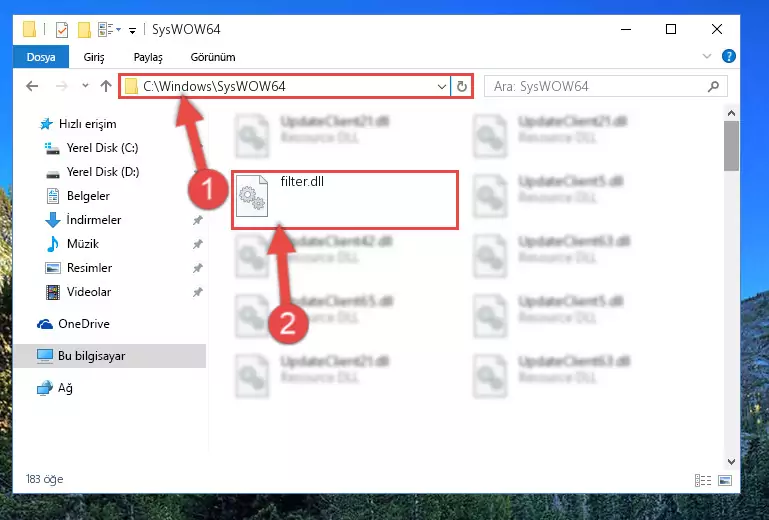Switch to the Görünüm ribbon tab
This screenshot has height=520, width=769.
[213, 57]
